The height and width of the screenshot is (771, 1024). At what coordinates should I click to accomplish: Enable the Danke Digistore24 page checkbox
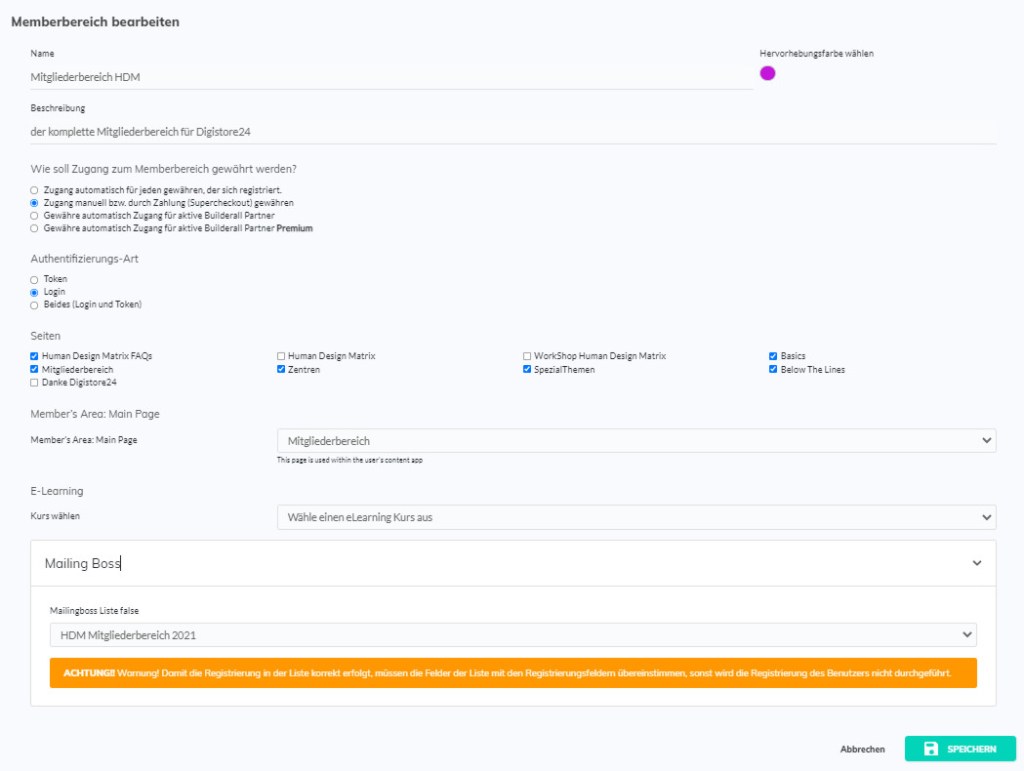coord(35,382)
